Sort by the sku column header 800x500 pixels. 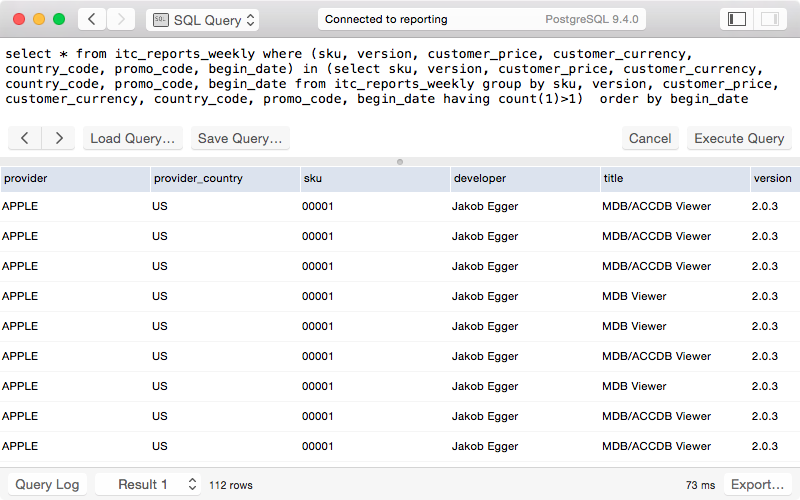click(x=375, y=179)
